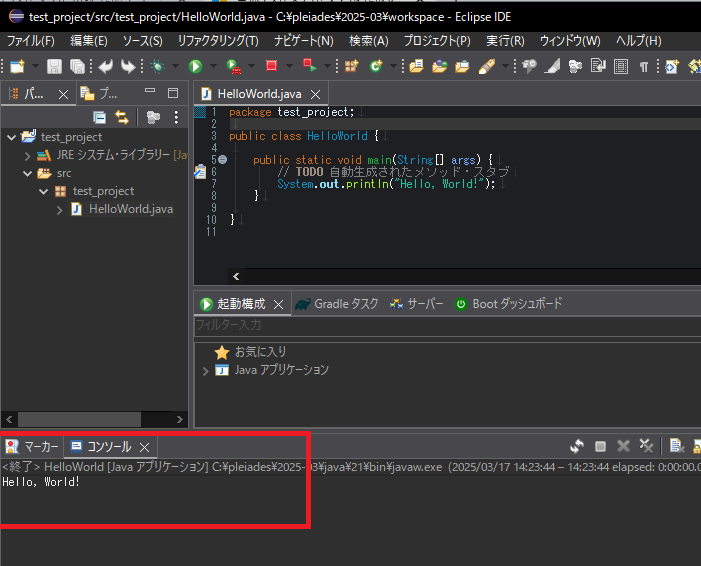
Task: Collapse the src folder node
Action: point(28,173)
